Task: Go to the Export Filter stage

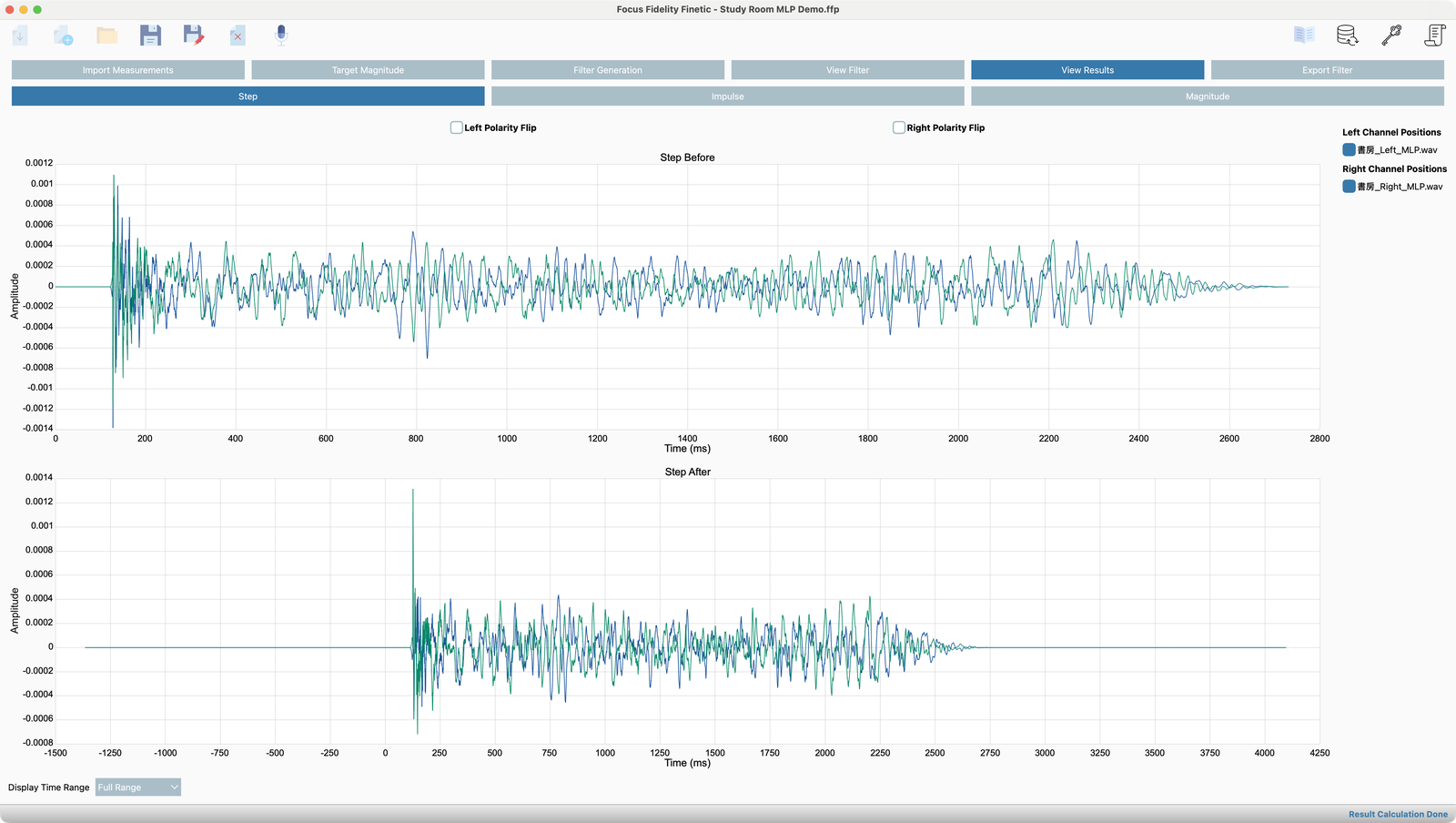Action: [x=1328, y=70]
